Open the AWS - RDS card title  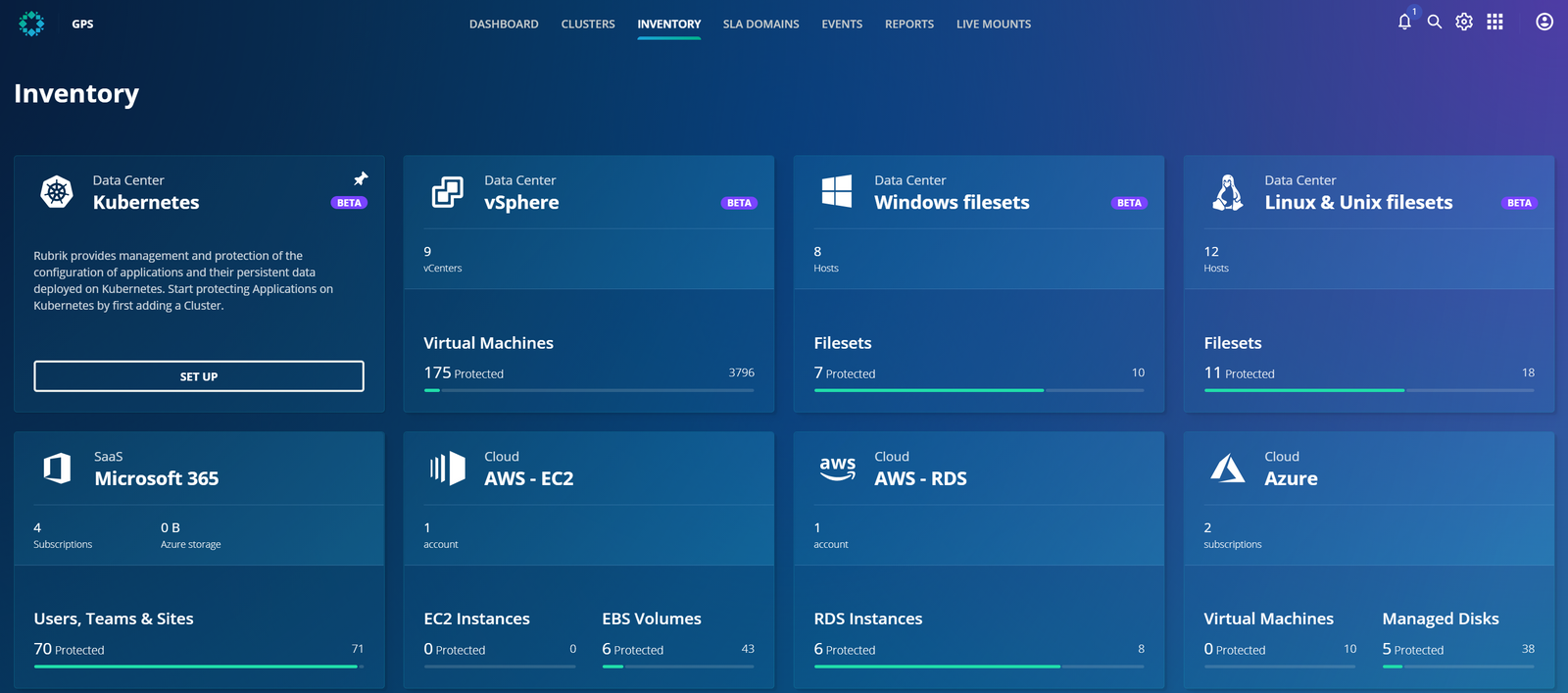[x=920, y=479]
